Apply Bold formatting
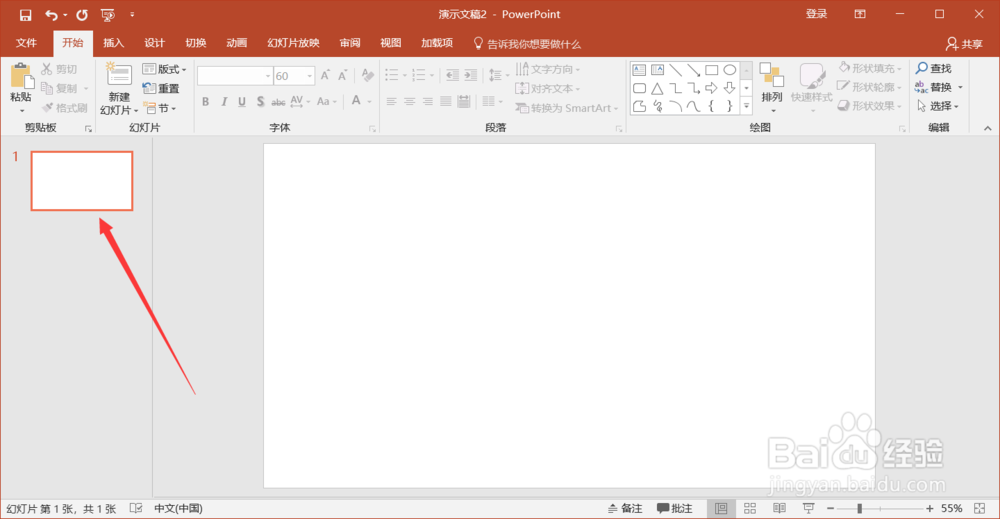Viewport: 1000px width, 519px height. [205, 101]
